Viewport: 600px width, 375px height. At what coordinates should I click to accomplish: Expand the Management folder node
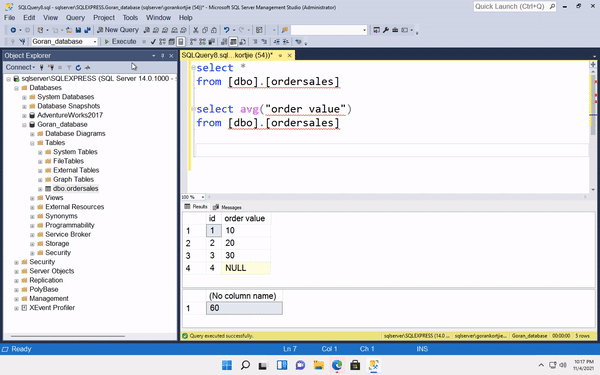16,299
